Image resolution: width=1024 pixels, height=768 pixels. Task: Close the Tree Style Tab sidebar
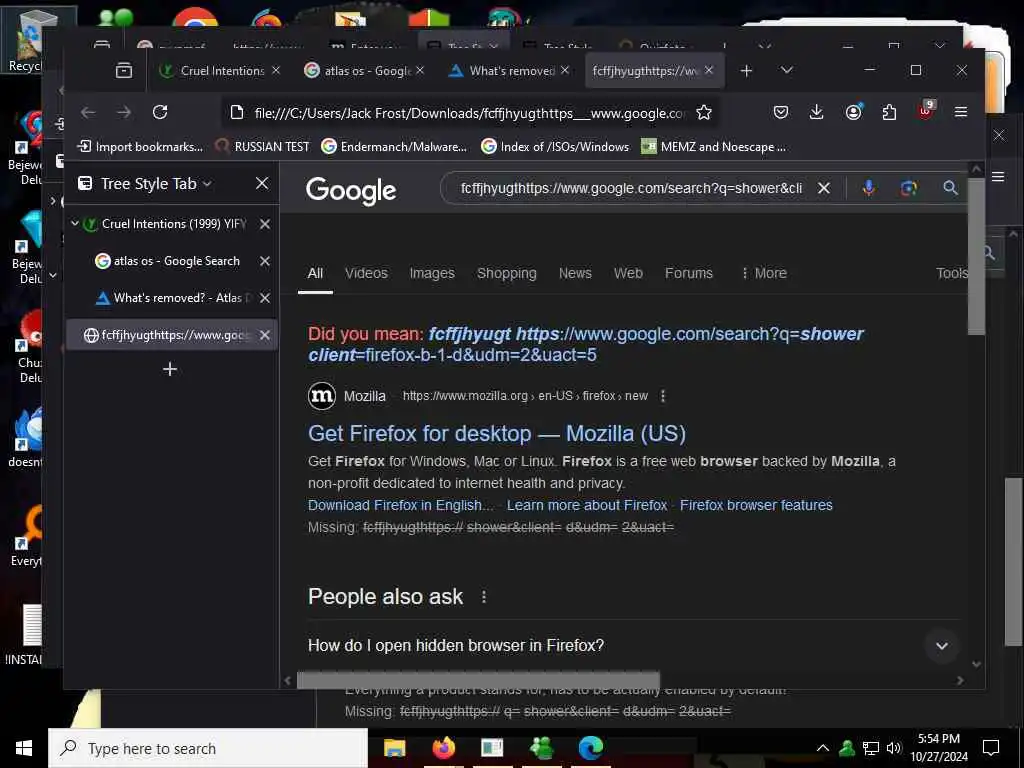(x=262, y=184)
